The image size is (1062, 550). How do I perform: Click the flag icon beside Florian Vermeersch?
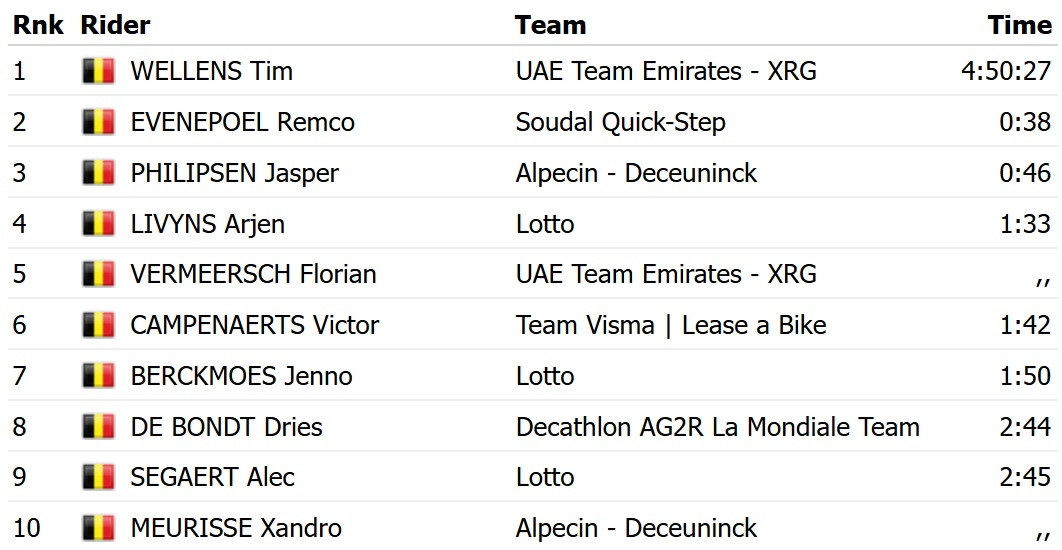pyautogui.click(x=98, y=274)
